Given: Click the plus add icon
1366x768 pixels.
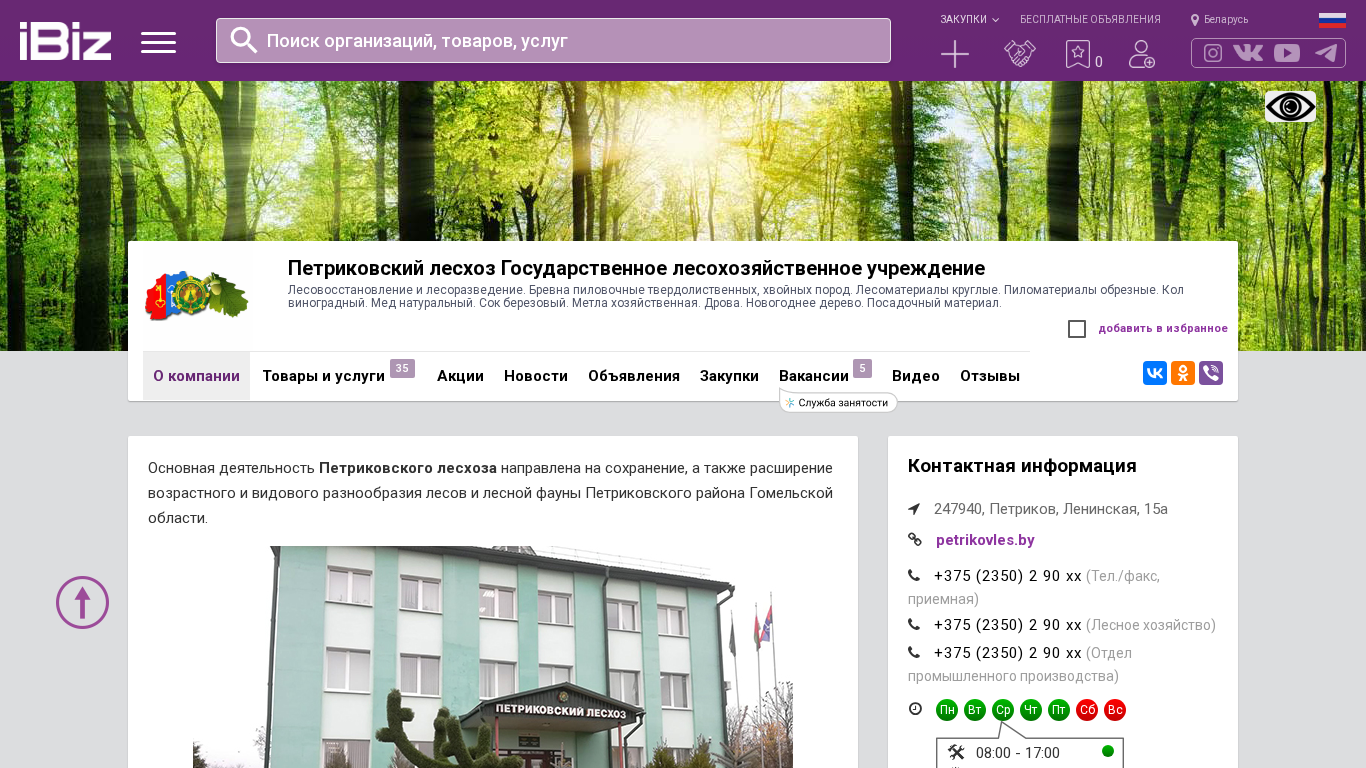Looking at the screenshot, I should 955,54.
